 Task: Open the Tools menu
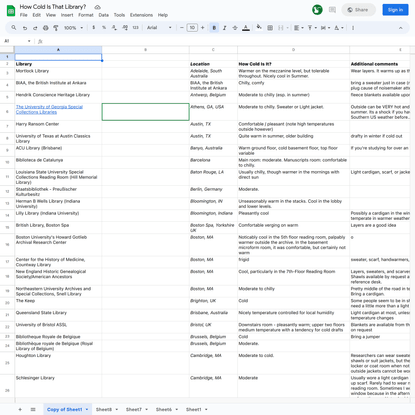pyautogui.click(x=119, y=15)
